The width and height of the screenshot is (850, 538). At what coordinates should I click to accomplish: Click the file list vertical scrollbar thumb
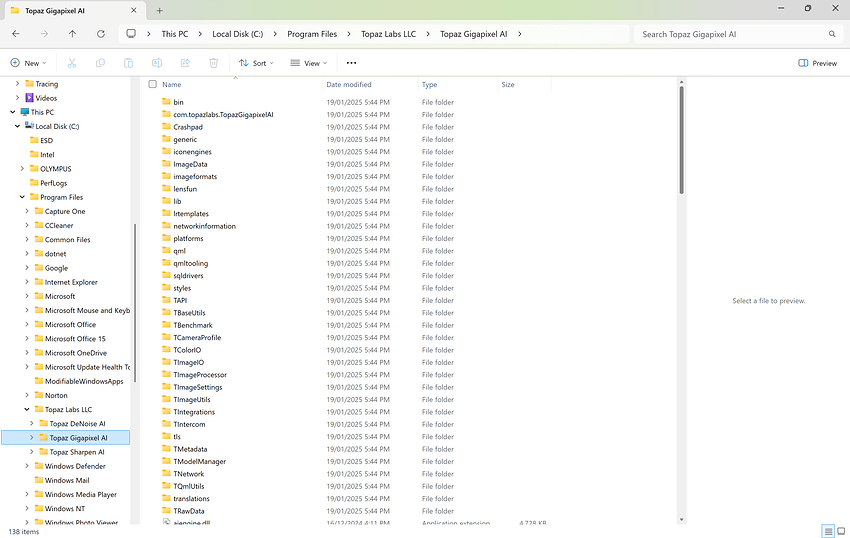click(x=681, y=140)
